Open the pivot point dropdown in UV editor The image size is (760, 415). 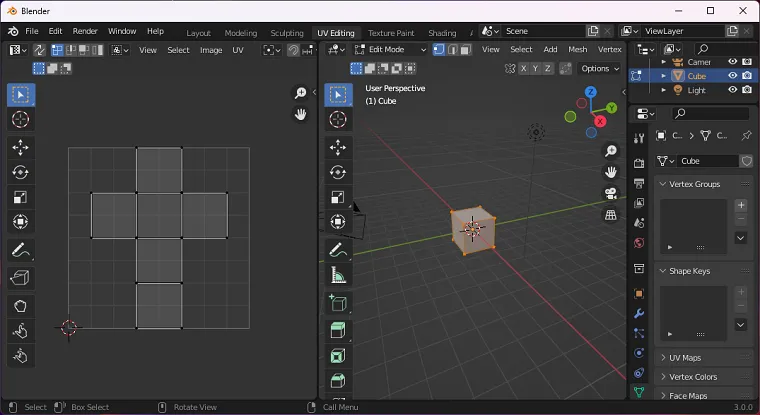[271, 50]
